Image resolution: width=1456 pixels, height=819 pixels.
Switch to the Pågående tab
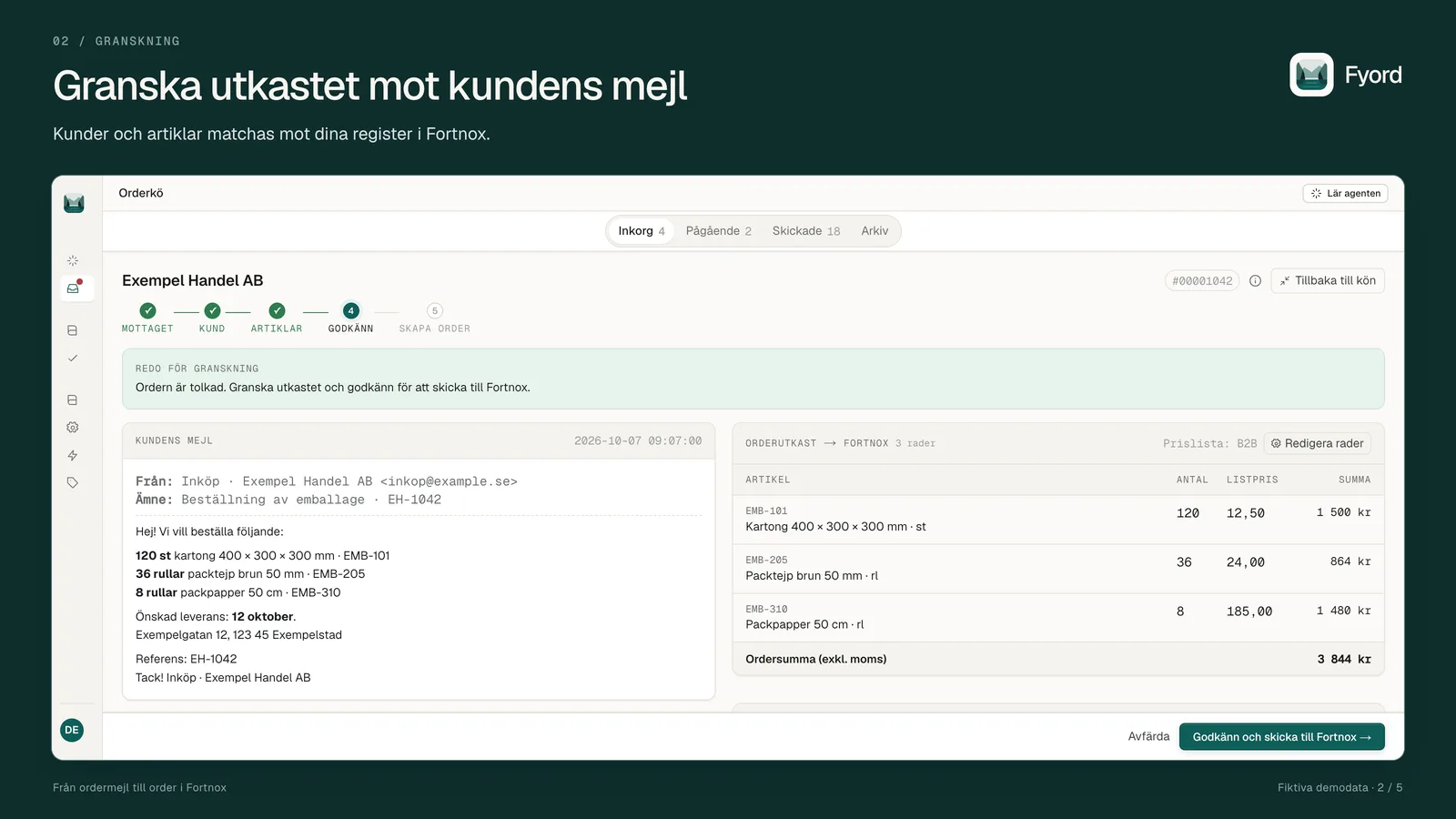pyautogui.click(x=719, y=231)
